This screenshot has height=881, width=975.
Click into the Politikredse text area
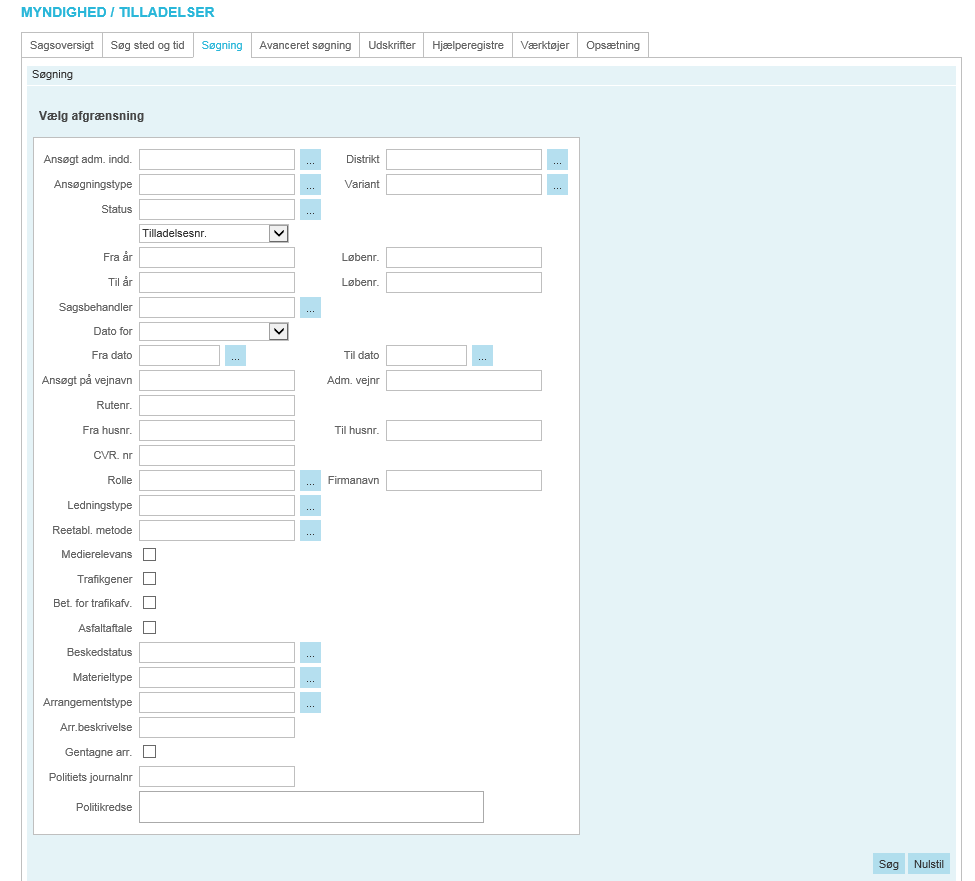311,807
